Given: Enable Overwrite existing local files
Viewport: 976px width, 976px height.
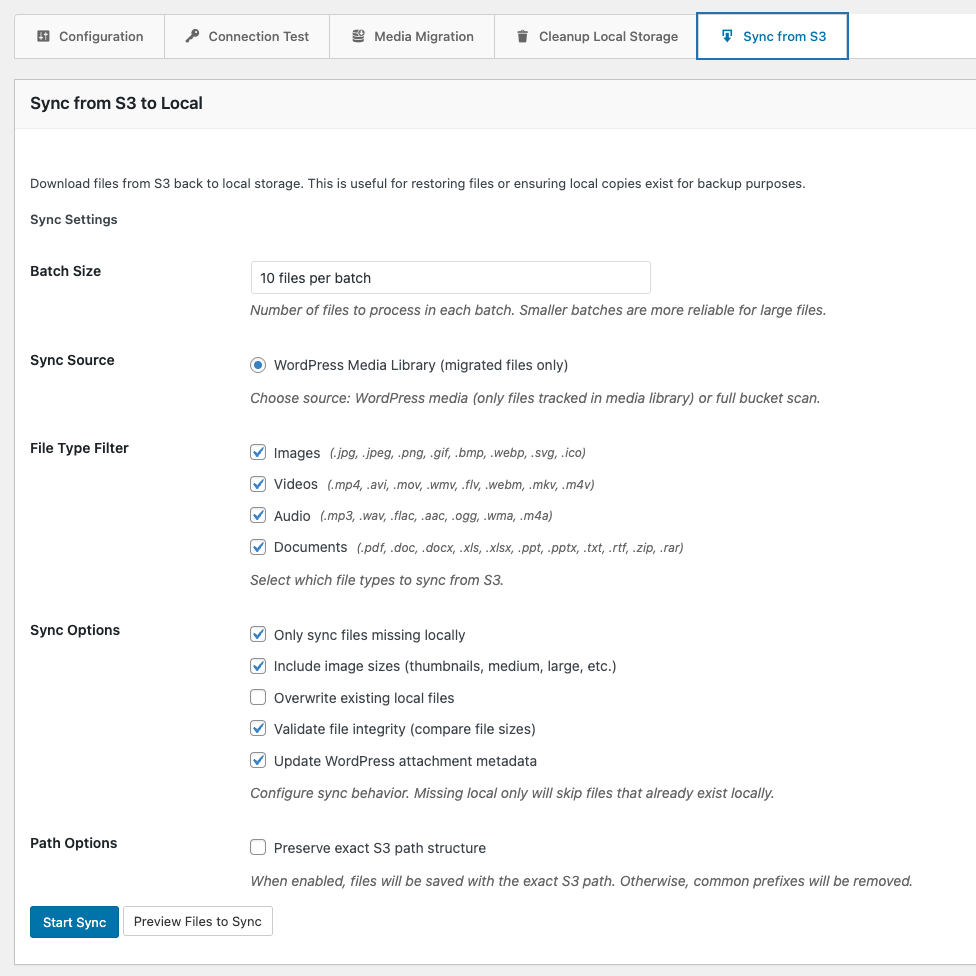Looking at the screenshot, I should click(x=258, y=697).
